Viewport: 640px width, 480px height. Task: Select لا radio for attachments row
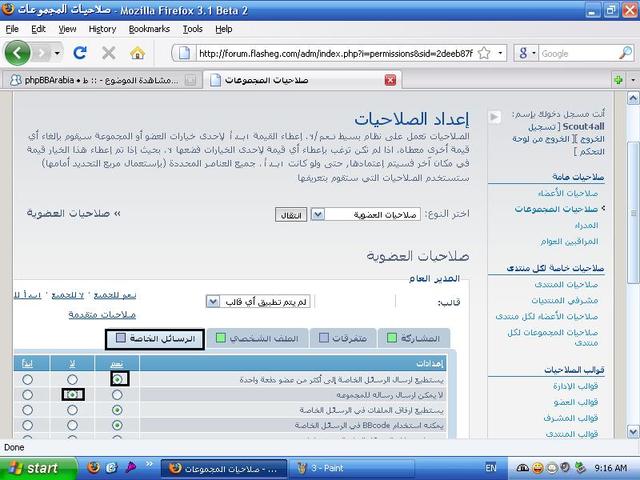click(x=72, y=410)
